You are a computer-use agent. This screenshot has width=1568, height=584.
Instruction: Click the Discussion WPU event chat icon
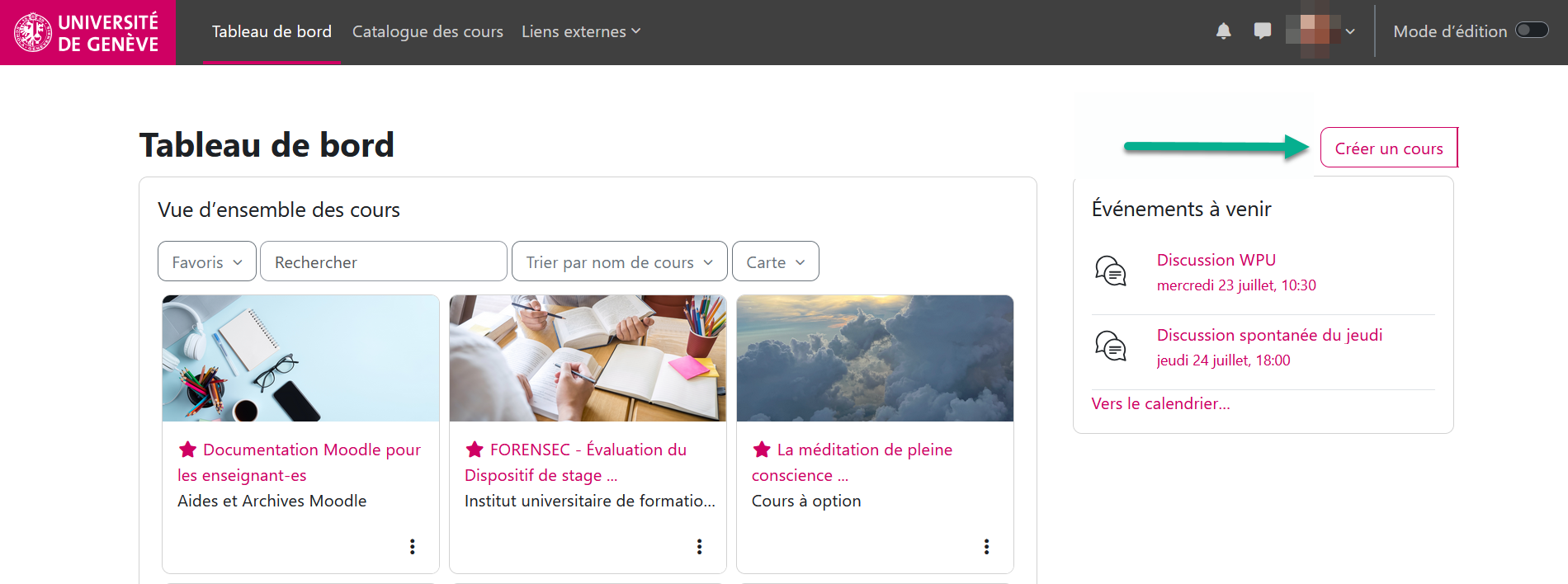pyautogui.click(x=1110, y=271)
